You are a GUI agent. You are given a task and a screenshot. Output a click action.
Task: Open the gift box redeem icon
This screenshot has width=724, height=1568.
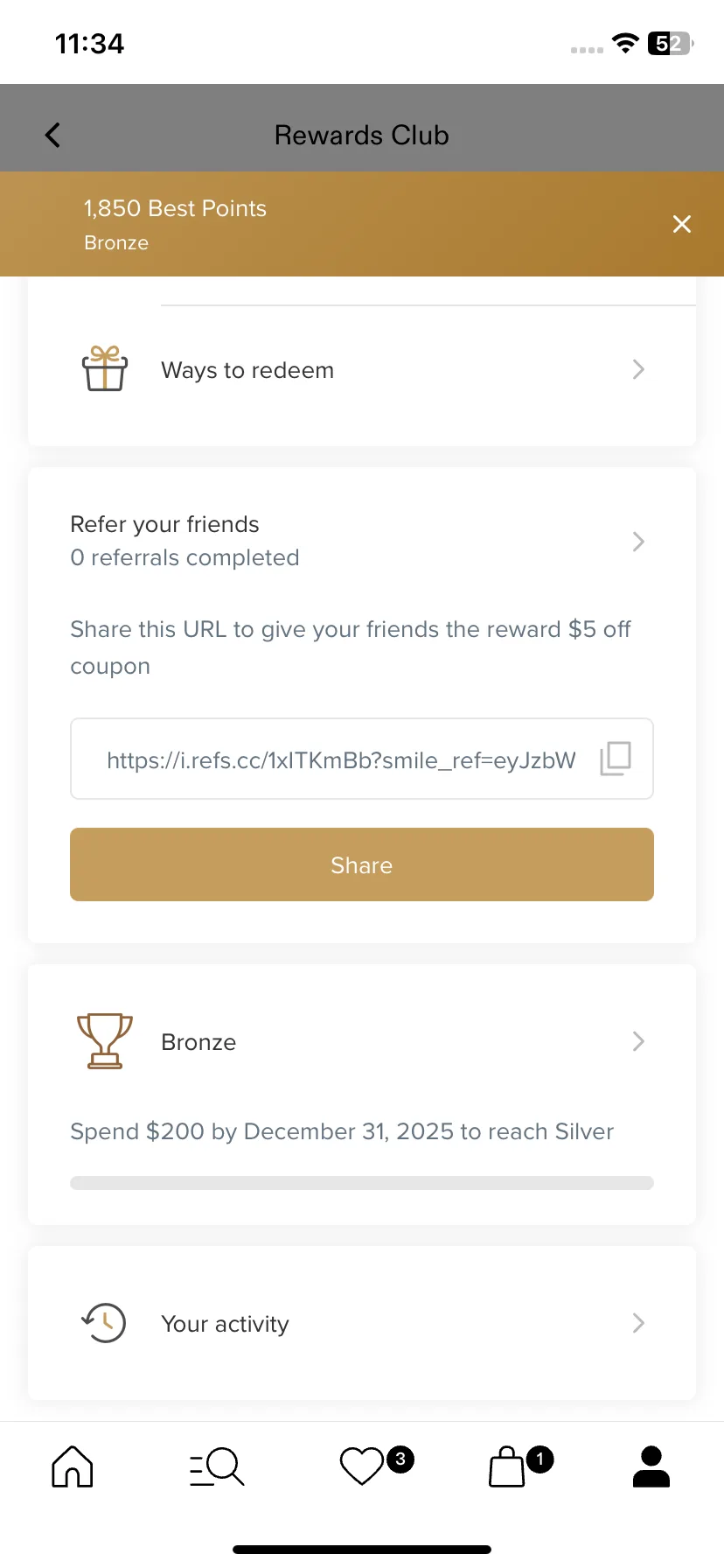[x=105, y=368]
